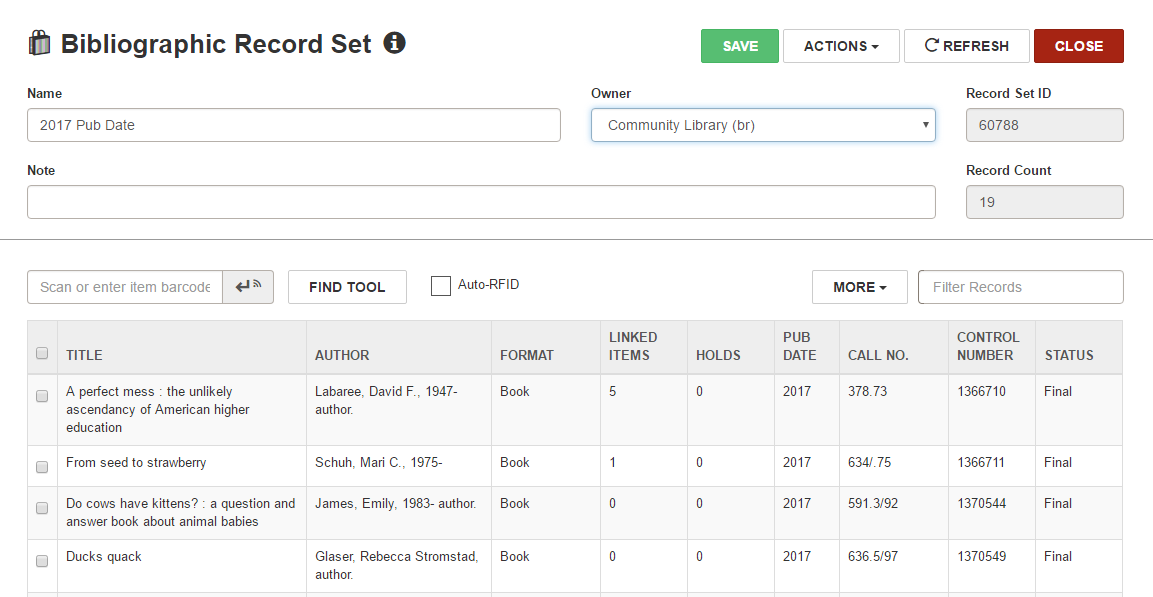This screenshot has height=597, width=1153.
Task: Check the select-all records header checkbox
Action: pos(42,353)
